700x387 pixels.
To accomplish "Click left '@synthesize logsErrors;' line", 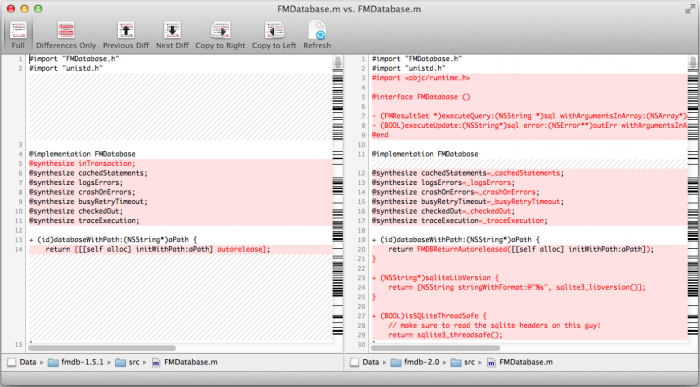I will [x=180, y=183].
